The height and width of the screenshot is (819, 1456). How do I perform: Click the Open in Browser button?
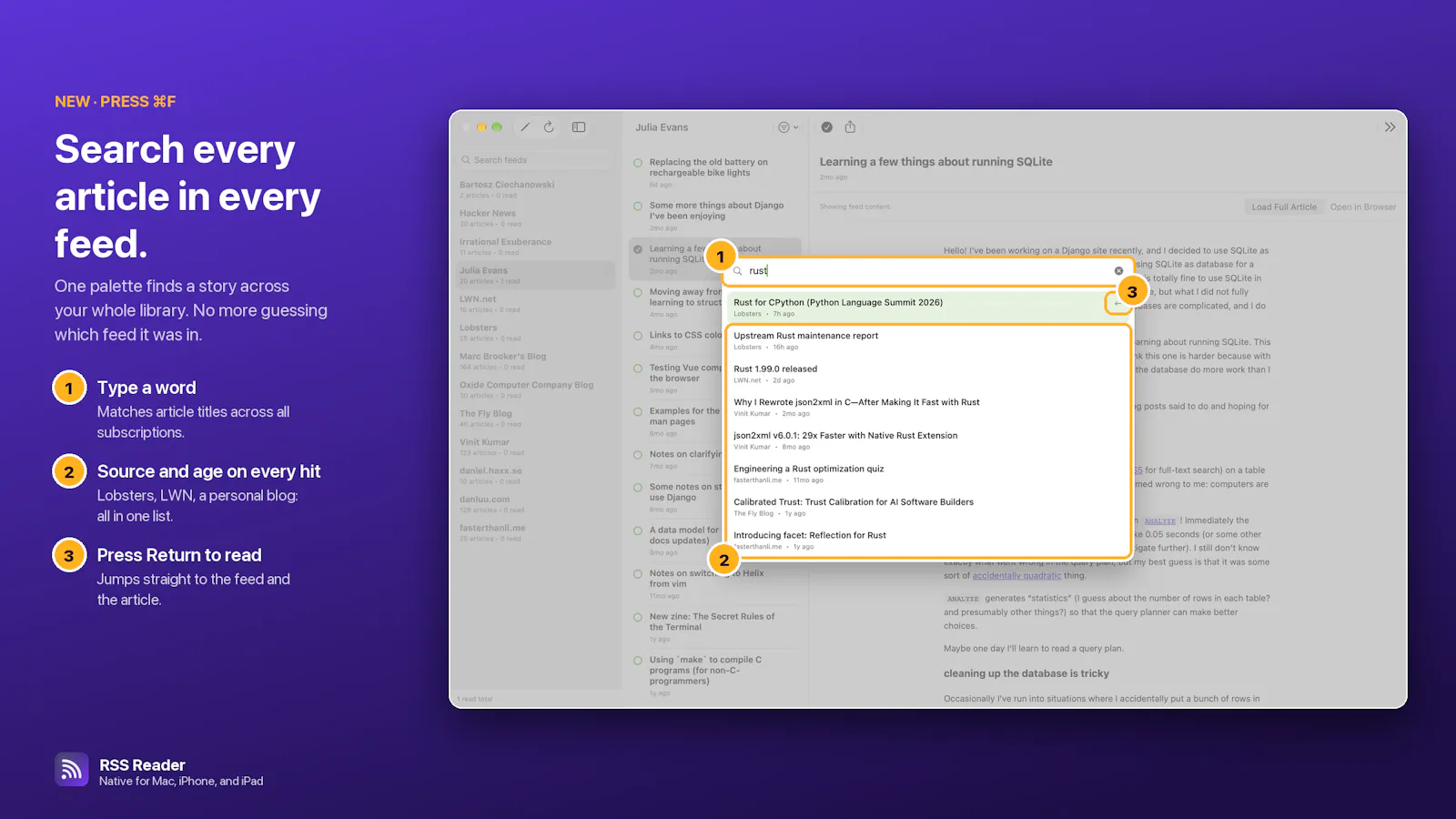pyautogui.click(x=1362, y=207)
